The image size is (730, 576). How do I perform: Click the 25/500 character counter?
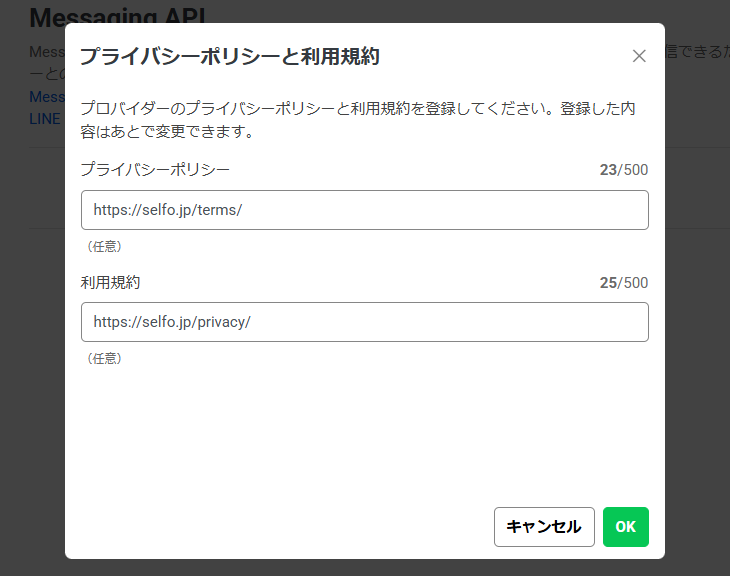coord(623,283)
